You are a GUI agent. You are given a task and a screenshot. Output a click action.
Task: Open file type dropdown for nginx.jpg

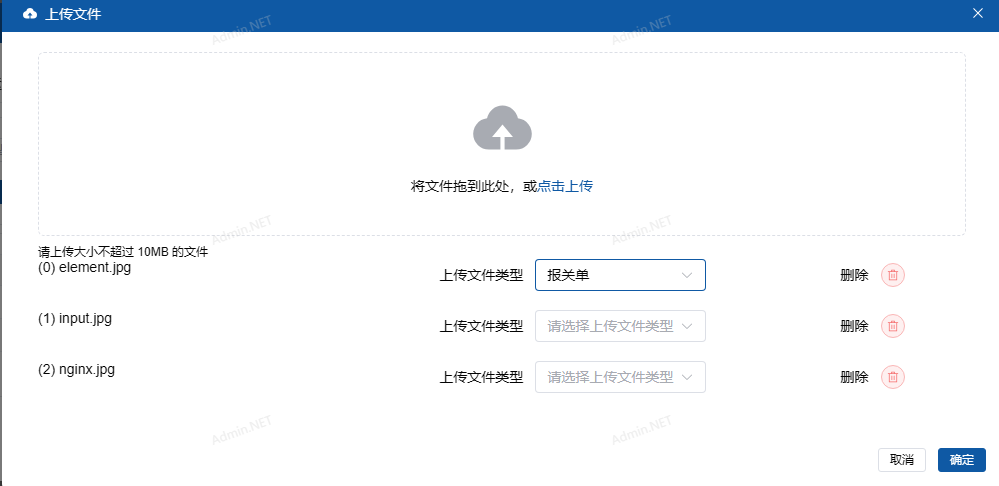tap(620, 377)
